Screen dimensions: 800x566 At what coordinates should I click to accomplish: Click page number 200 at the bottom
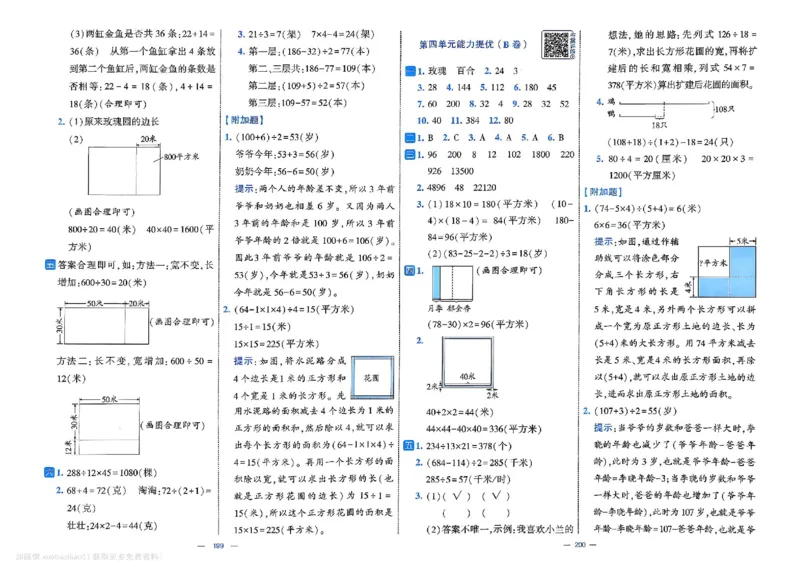(580, 545)
